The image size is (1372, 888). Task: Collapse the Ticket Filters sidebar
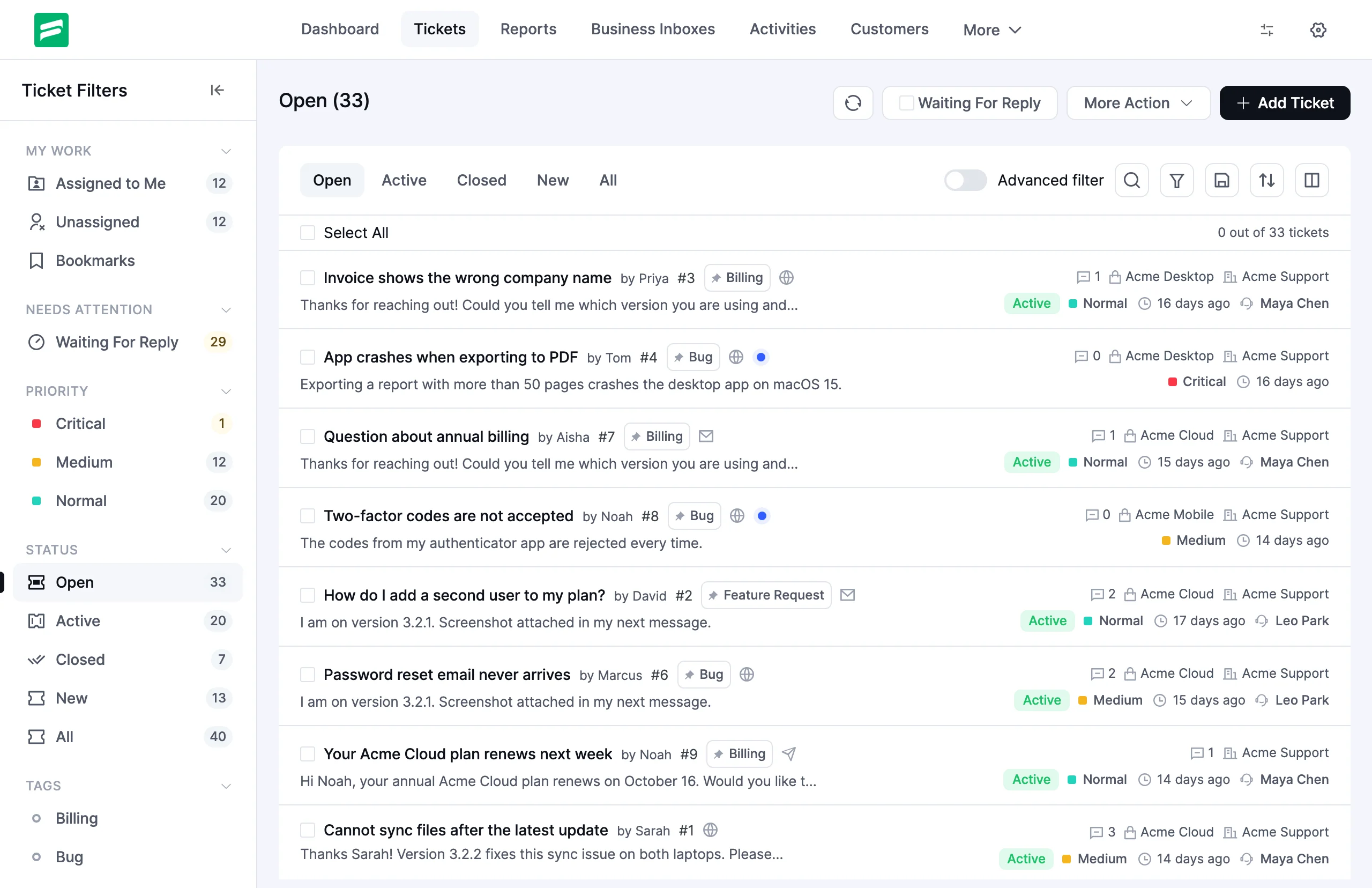[x=217, y=91]
